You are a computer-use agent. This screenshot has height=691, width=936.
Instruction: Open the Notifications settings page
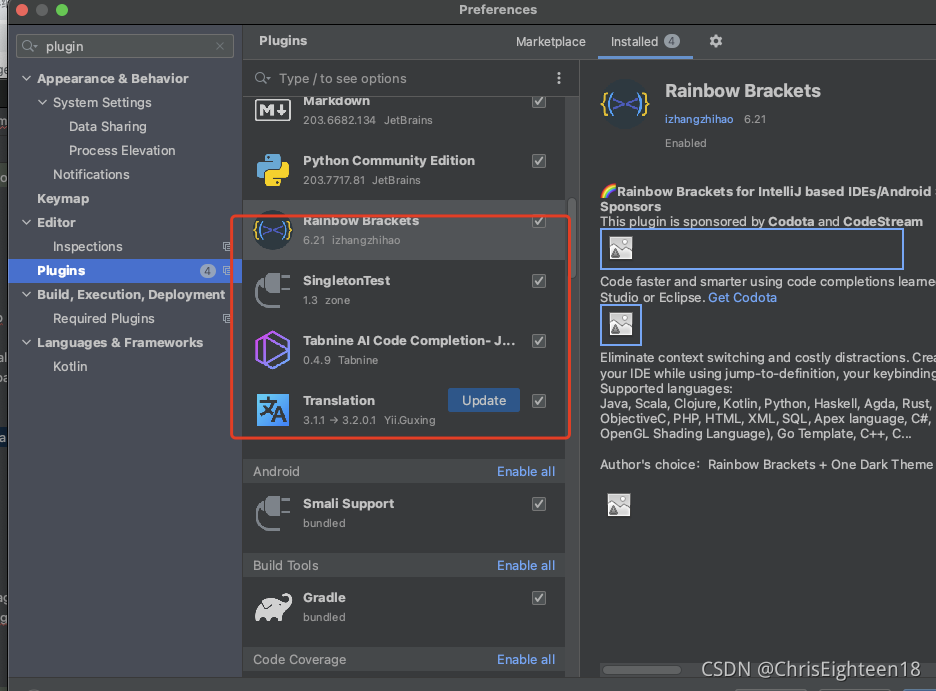91,174
